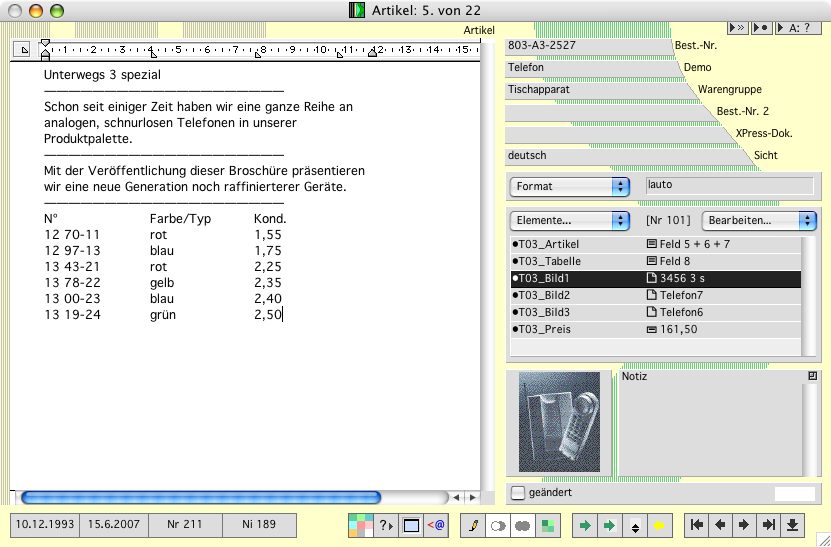
Task: Open the Format dropdown
Action: (x=569, y=186)
